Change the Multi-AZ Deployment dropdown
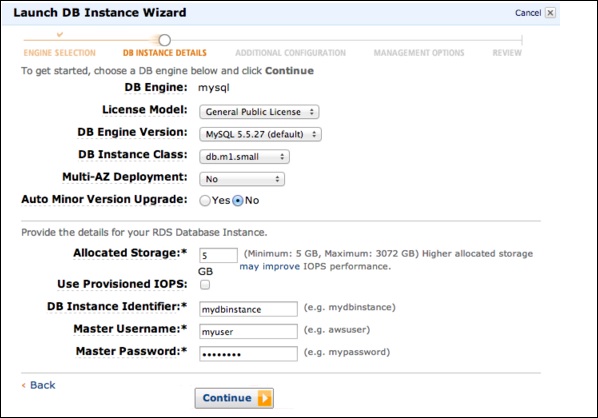Viewport: 598px width, 418px height. pyautogui.click(x=242, y=179)
